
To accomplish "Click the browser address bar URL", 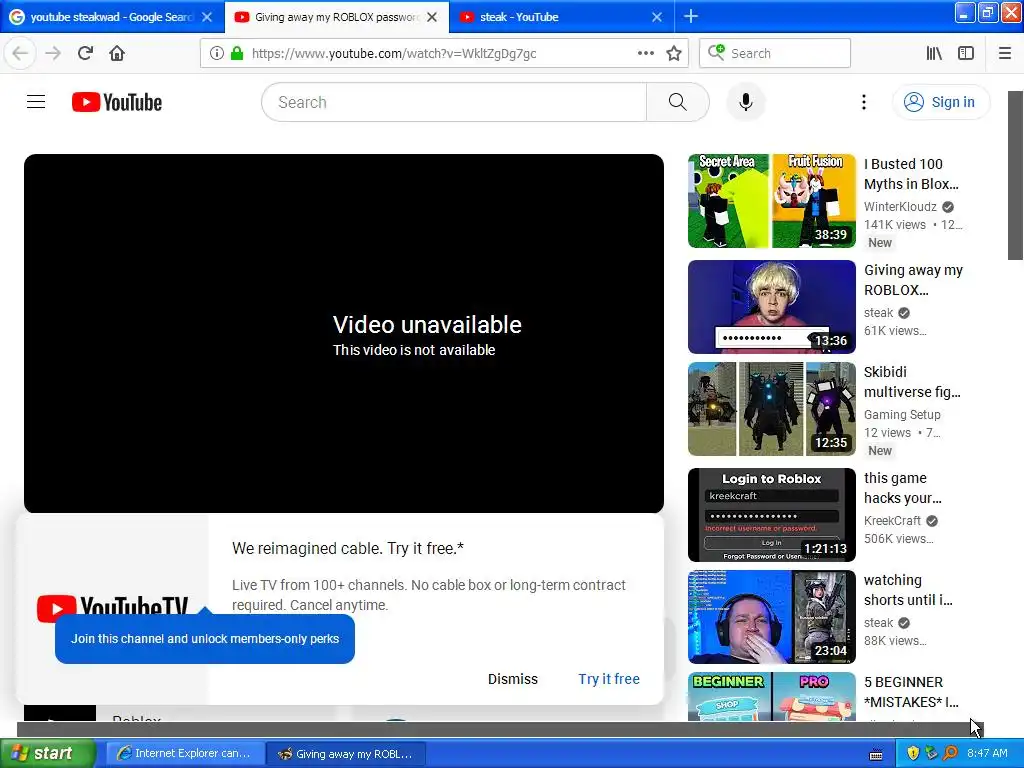I will pyautogui.click(x=394, y=54).
